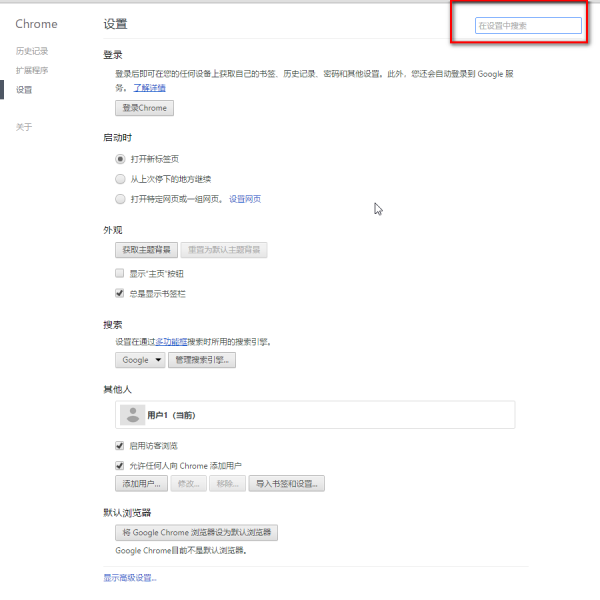The image size is (600, 600).
Task: Open 历史记录 in the sidebar
Action: [x=32, y=51]
